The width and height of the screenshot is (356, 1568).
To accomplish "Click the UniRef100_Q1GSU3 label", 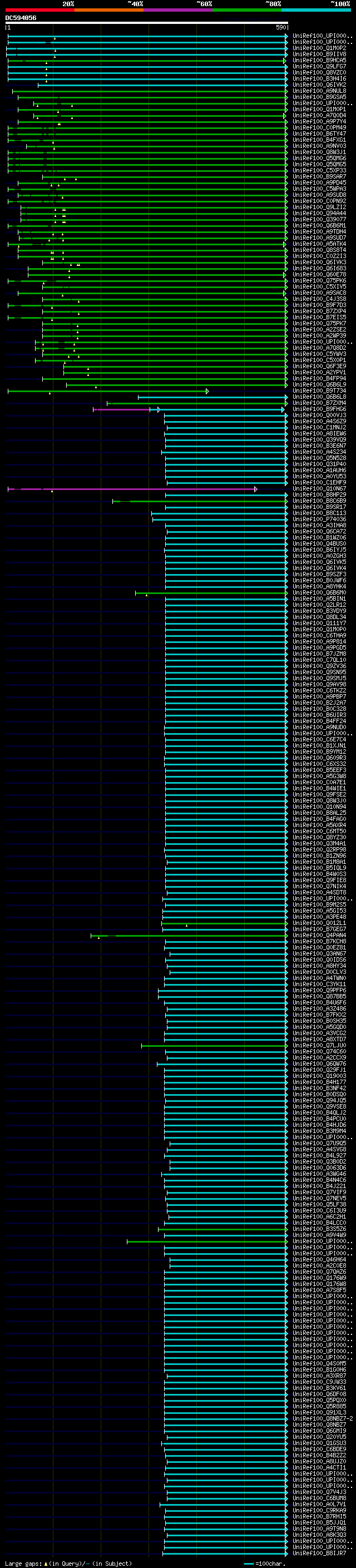I will point(319,1443).
